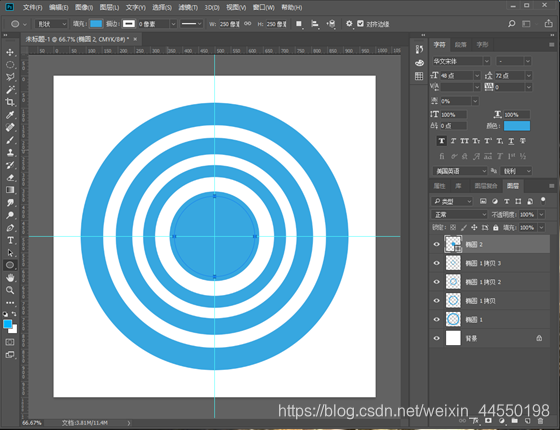Open the 华文宋体 font family dropdown
560x430 pixels.
click(x=461, y=61)
